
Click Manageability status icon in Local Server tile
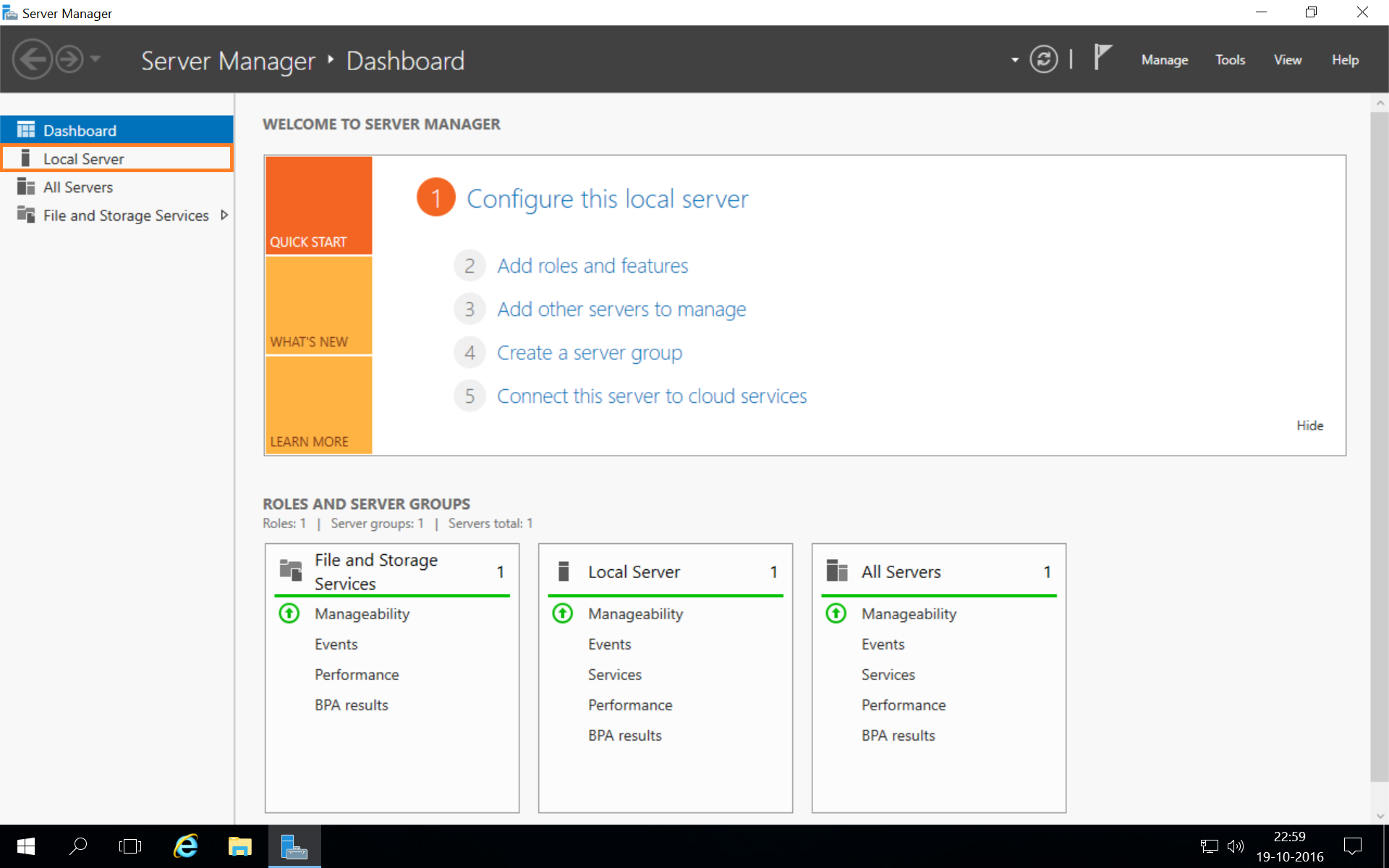[x=562, y=613]
